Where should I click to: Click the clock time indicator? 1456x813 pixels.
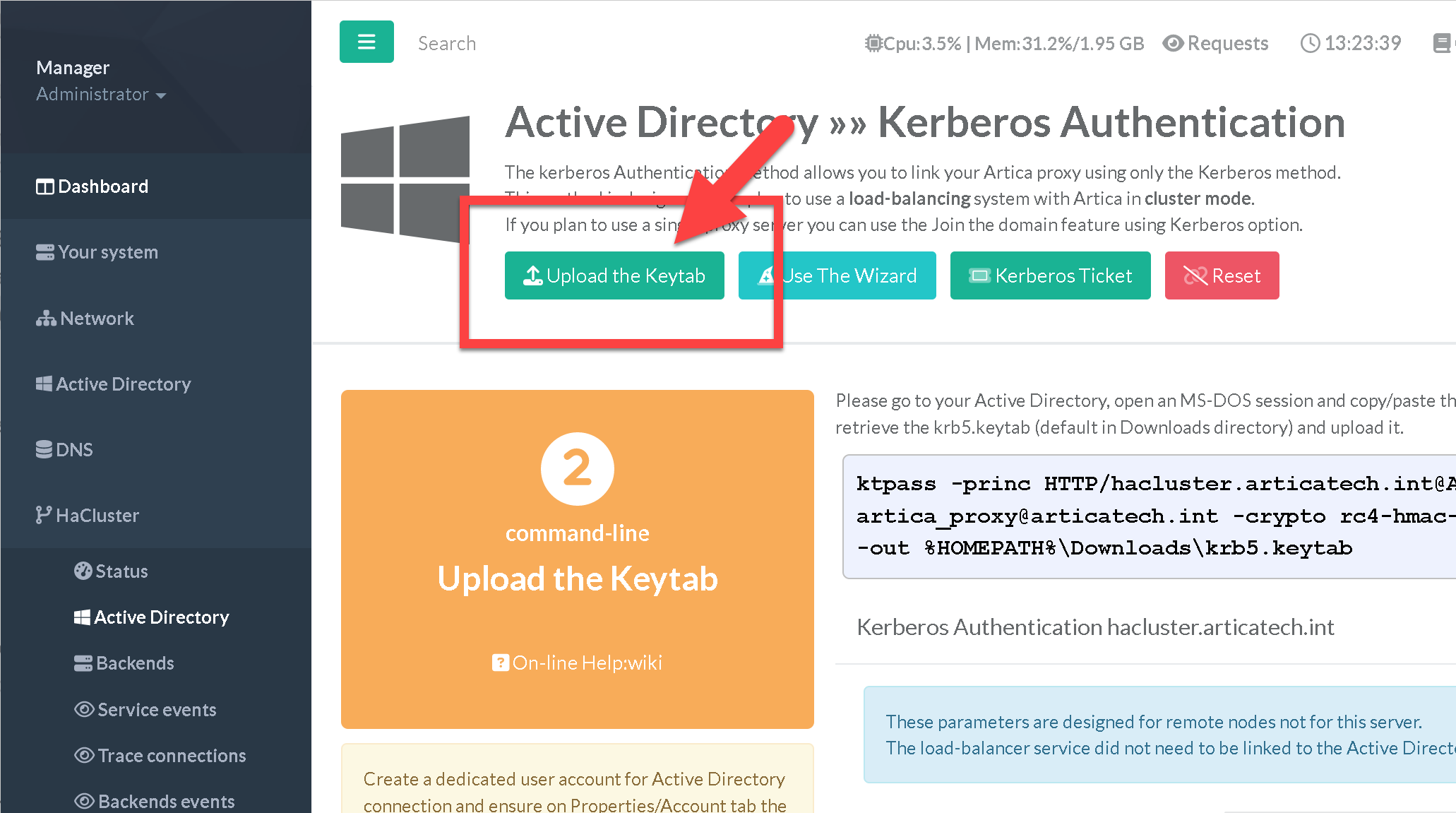pos(1350,44)
